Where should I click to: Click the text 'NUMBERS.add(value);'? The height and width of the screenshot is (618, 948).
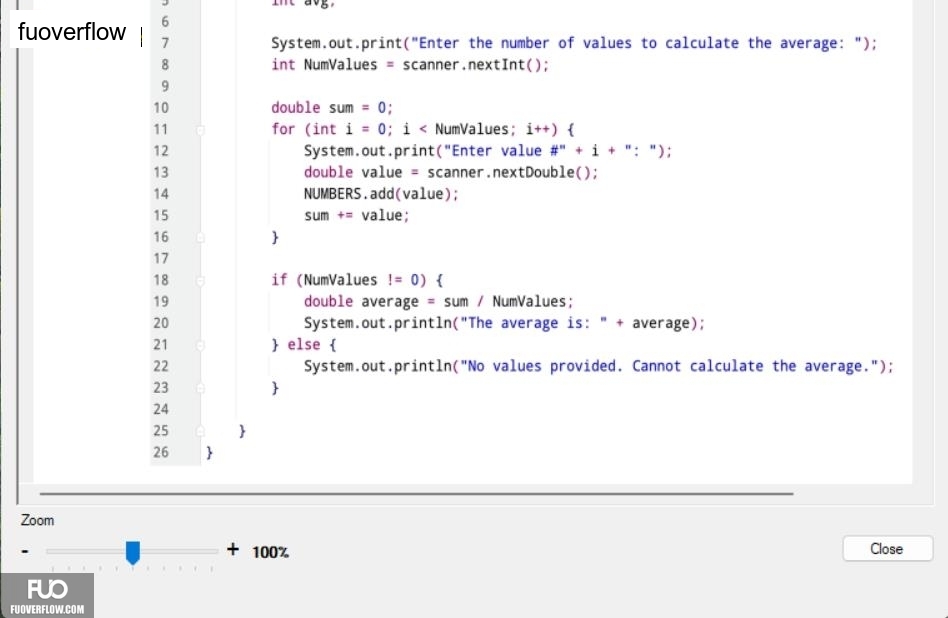[x=381, y=194]
